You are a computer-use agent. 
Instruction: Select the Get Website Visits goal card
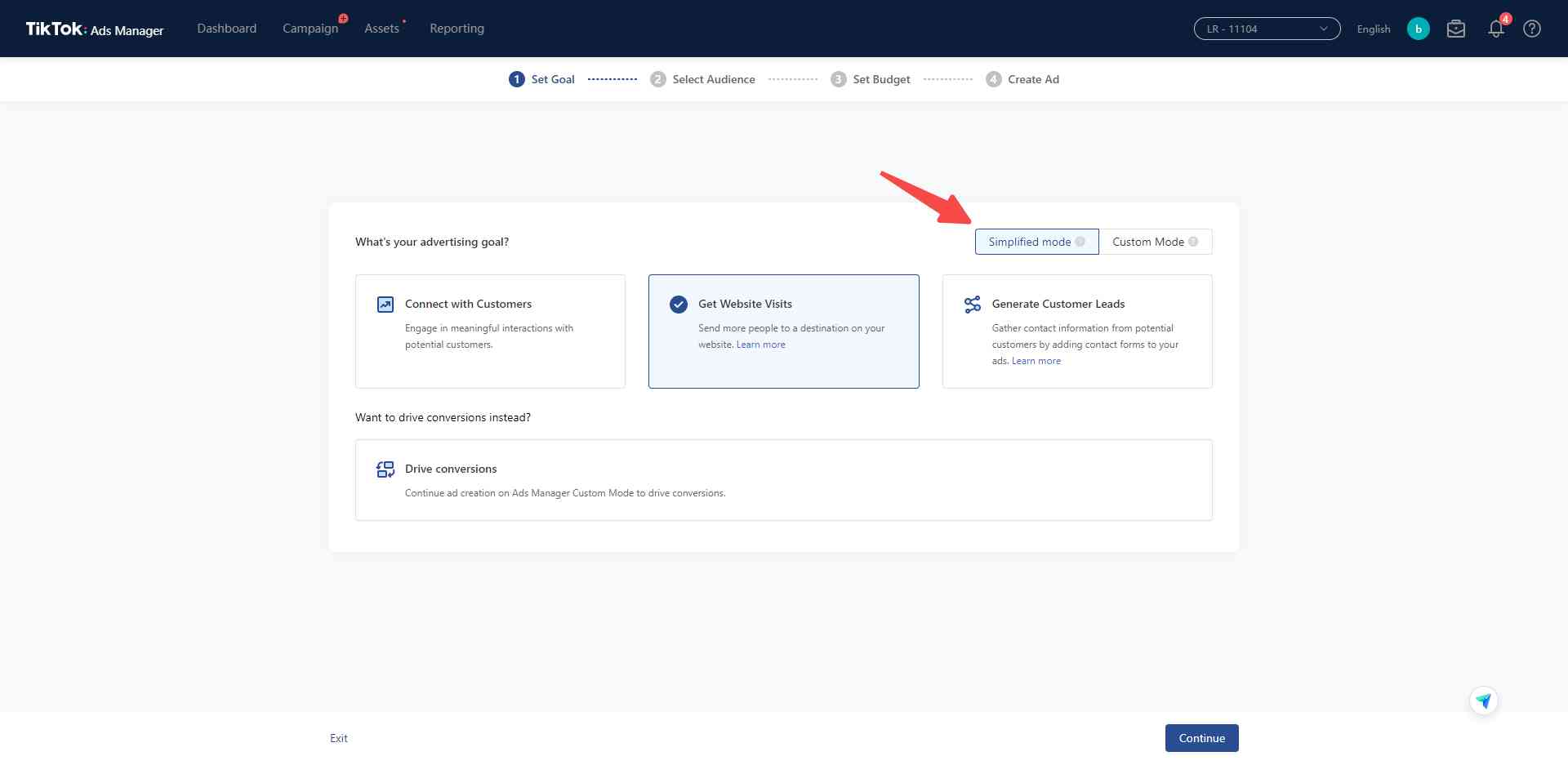(783, 331)
